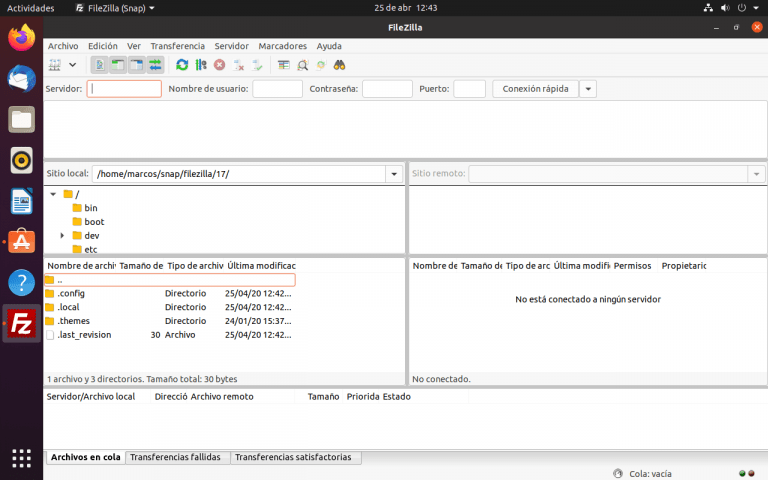Viewport: 768px width, 480px height.
Task: Select the parent directory .. row
Action: point(170,280)
